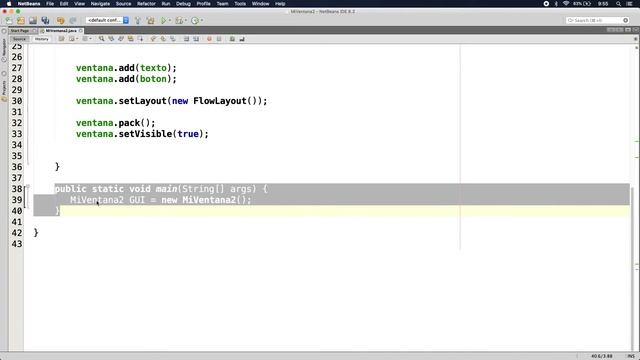This screenshot has width=640, height=360.
Task: Click the Wi-Fi menu bar icon
Action: (566, 4)
